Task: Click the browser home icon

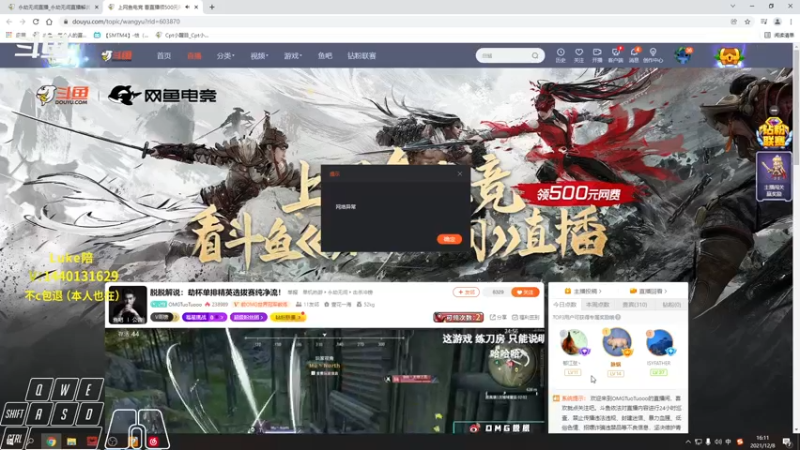Action: pos(49,21)
